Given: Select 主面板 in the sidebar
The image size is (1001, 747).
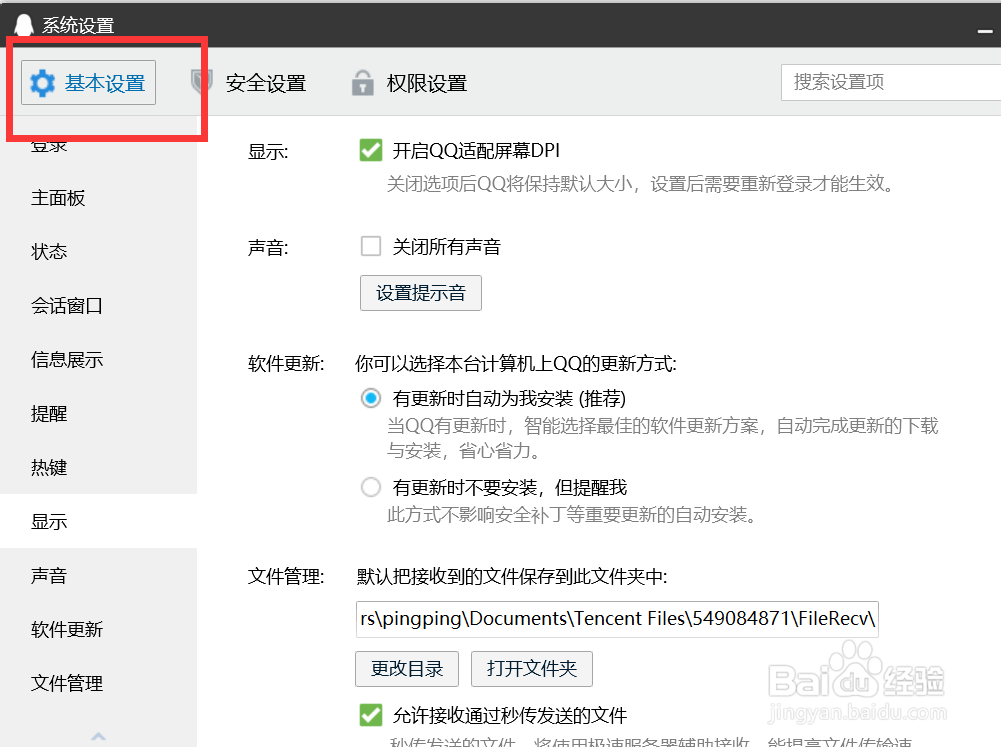Looking at the screenshot, I should pos(98,198).
